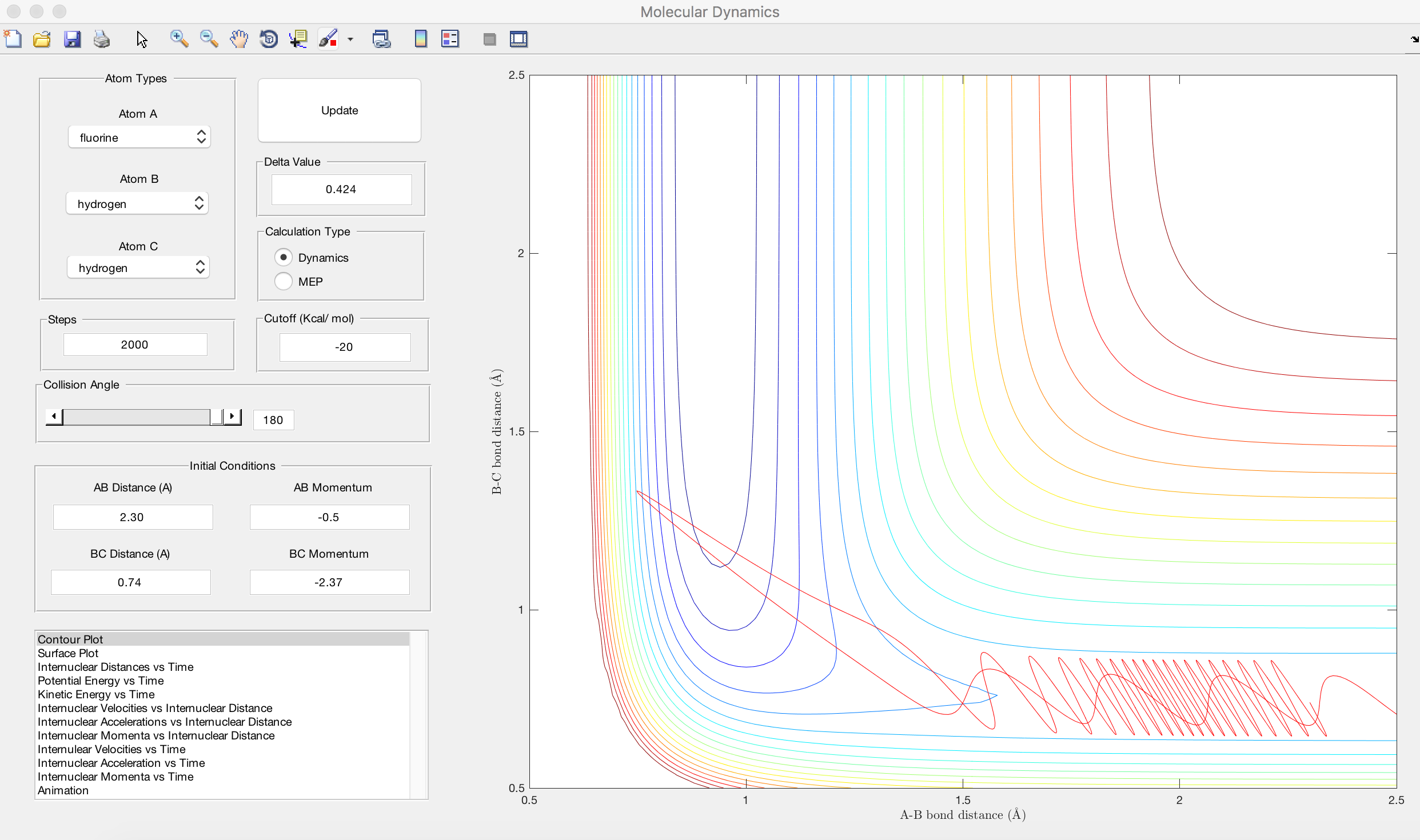Click the Save Figure floppy icon
The width and height of the screenshot is (1420, 840).
(72, 39)
